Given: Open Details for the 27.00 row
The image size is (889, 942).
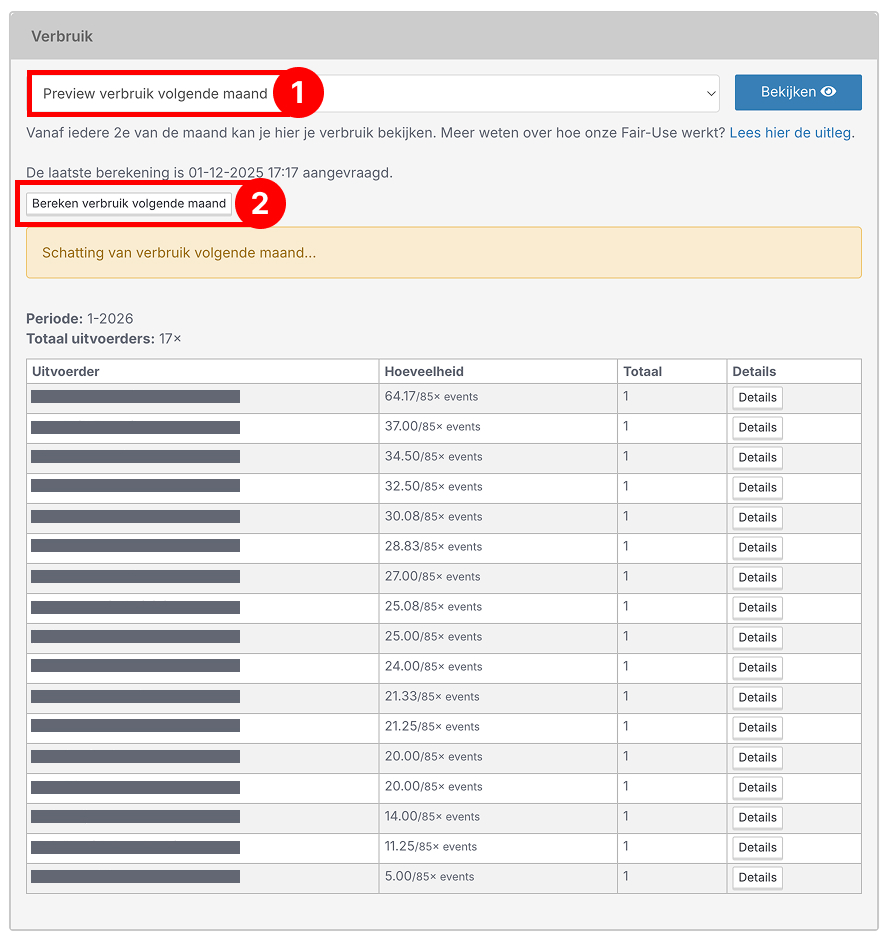Looking at the screenshot, I should [x=757, y=578].
